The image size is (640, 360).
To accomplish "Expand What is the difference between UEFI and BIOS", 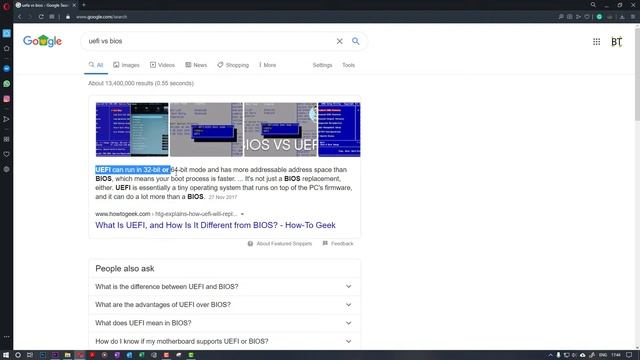I will click(224, 287).
